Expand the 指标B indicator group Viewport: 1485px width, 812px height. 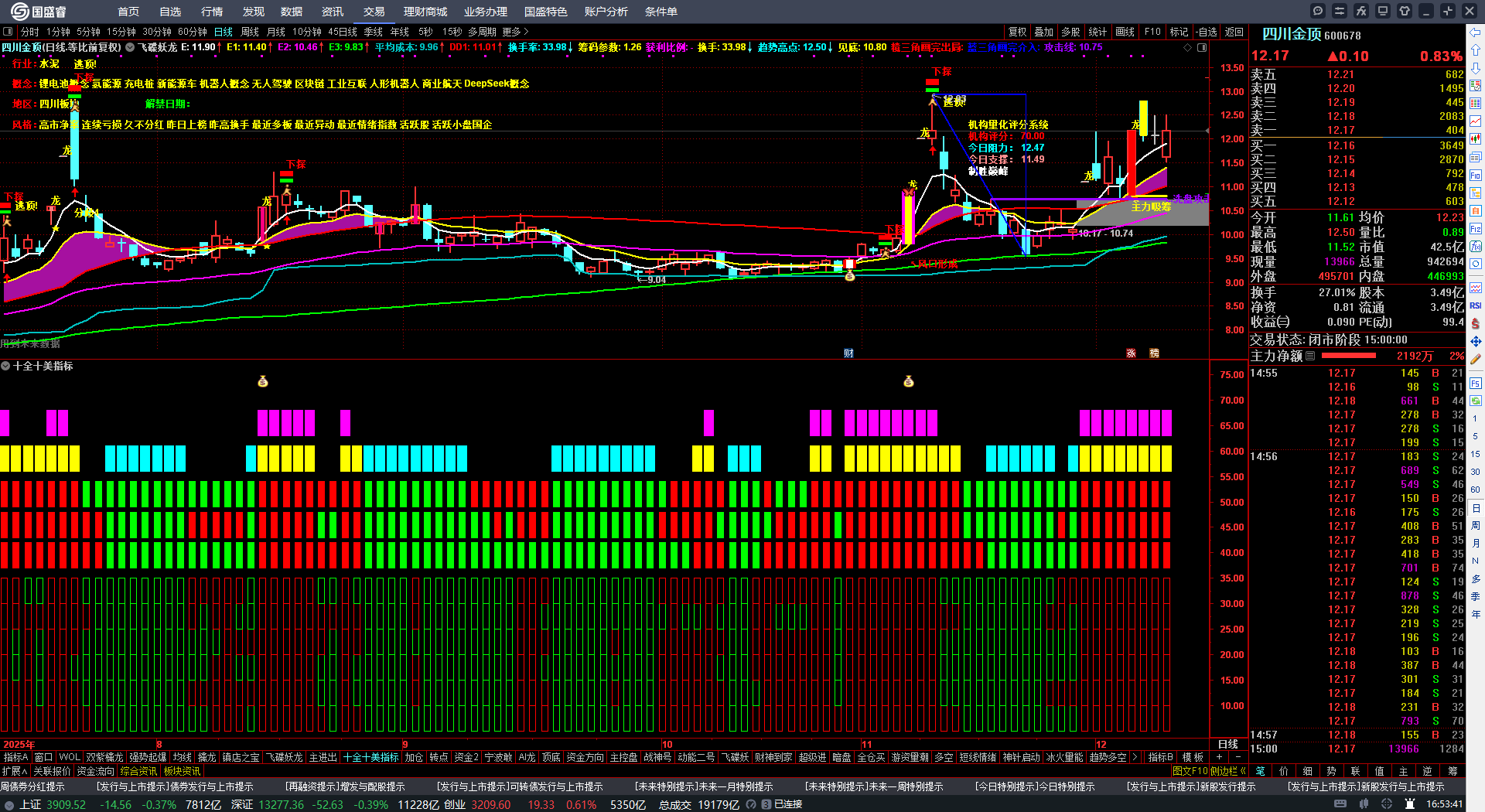1161,757
